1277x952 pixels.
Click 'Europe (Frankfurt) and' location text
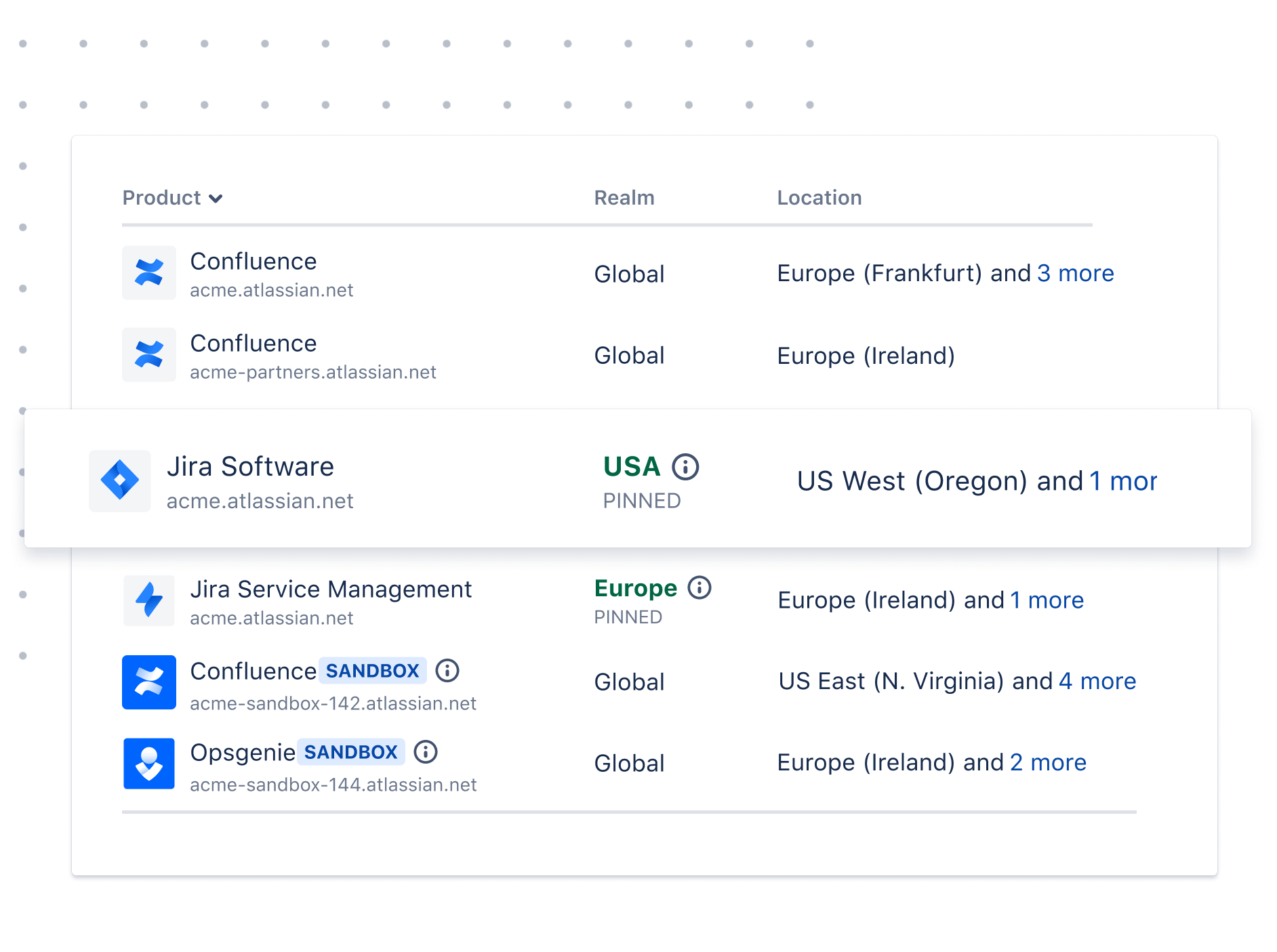pos(904,274)
